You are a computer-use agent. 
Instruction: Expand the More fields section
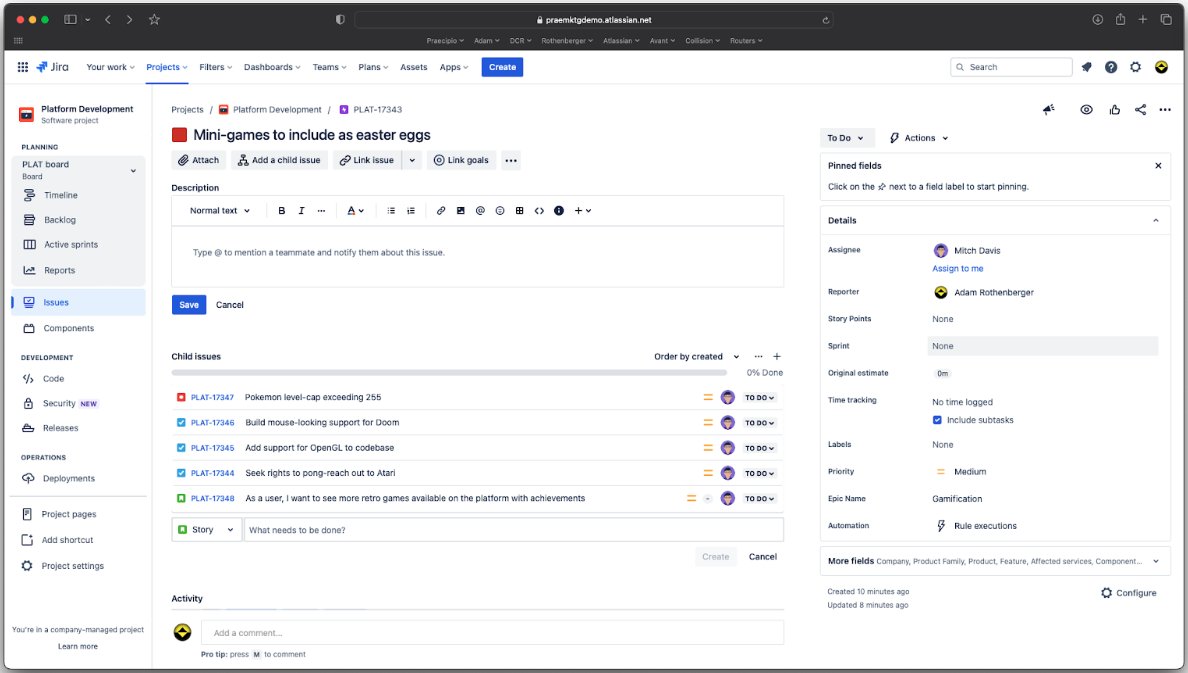tap(1155, 562)
